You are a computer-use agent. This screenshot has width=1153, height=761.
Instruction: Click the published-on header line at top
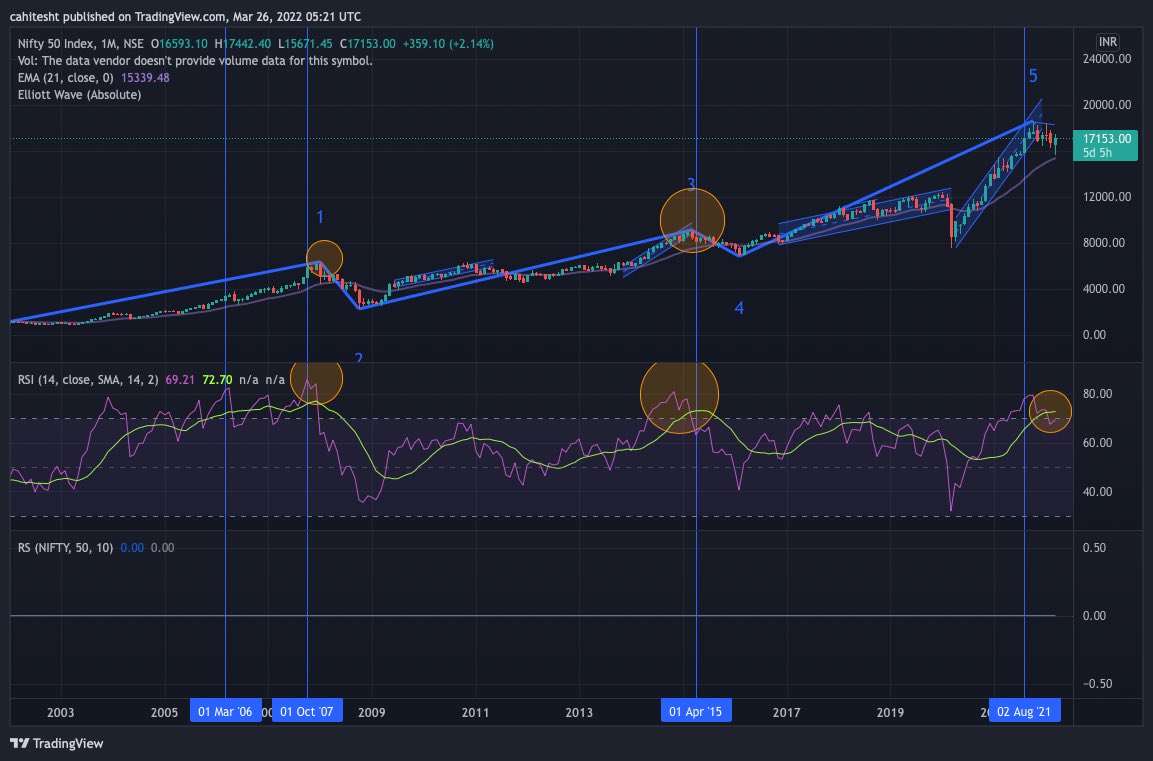coord(185,16)
